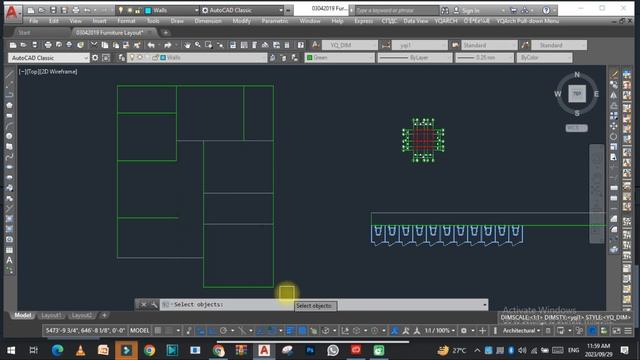Click the Plot printer icon in standard toolbar
640x360 pixels.
(x=48, y=45)
